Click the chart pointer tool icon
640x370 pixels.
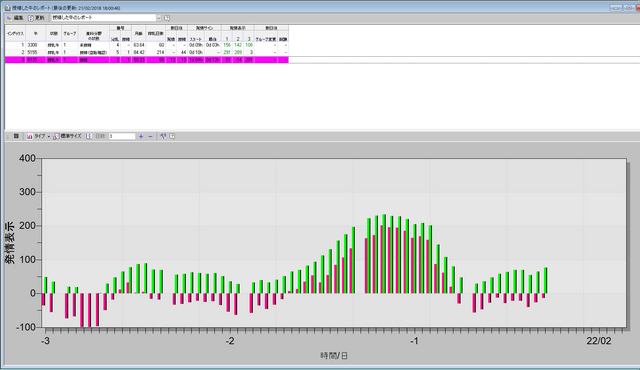click(163, 136)
